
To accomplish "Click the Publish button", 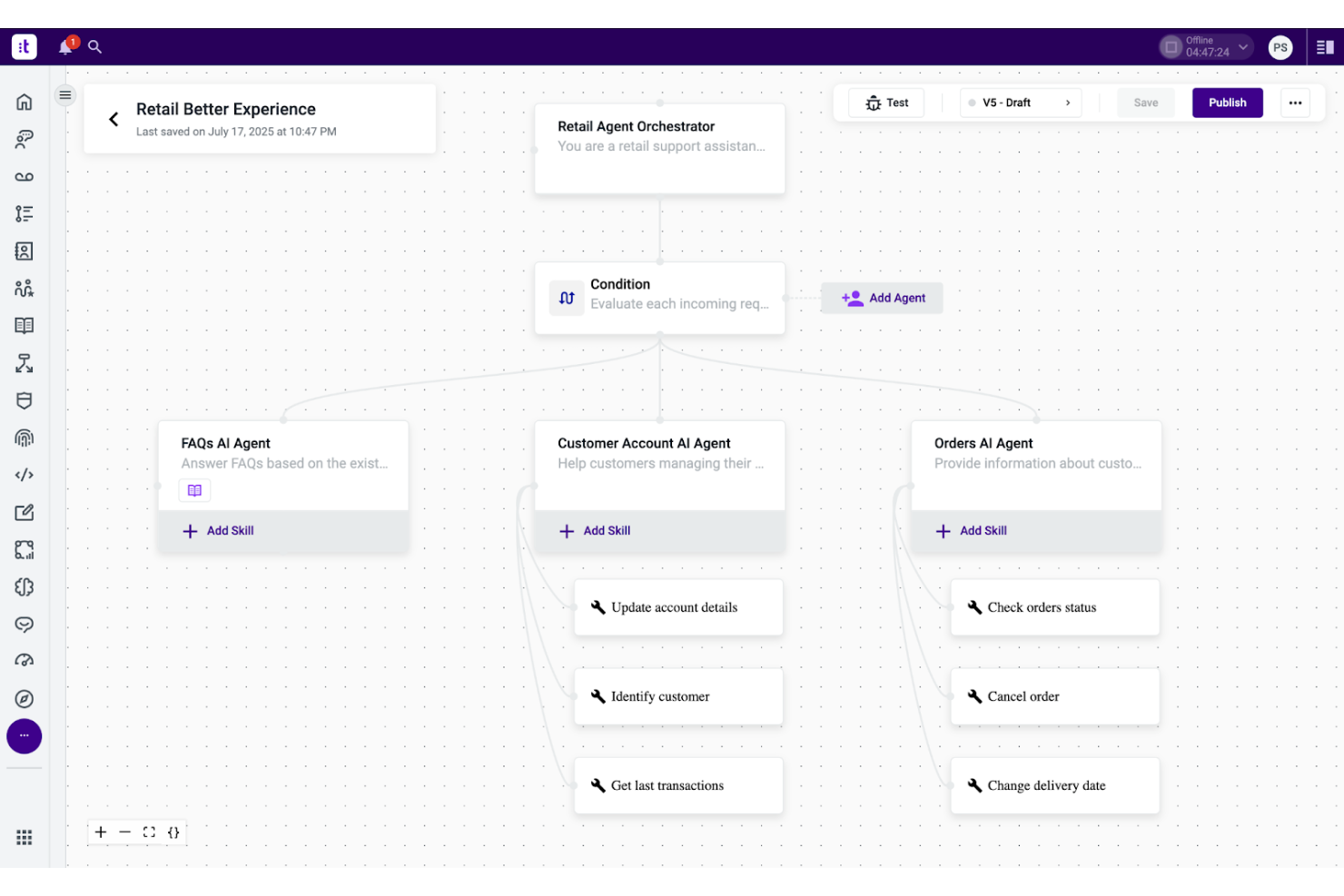I will (1227, 103).
